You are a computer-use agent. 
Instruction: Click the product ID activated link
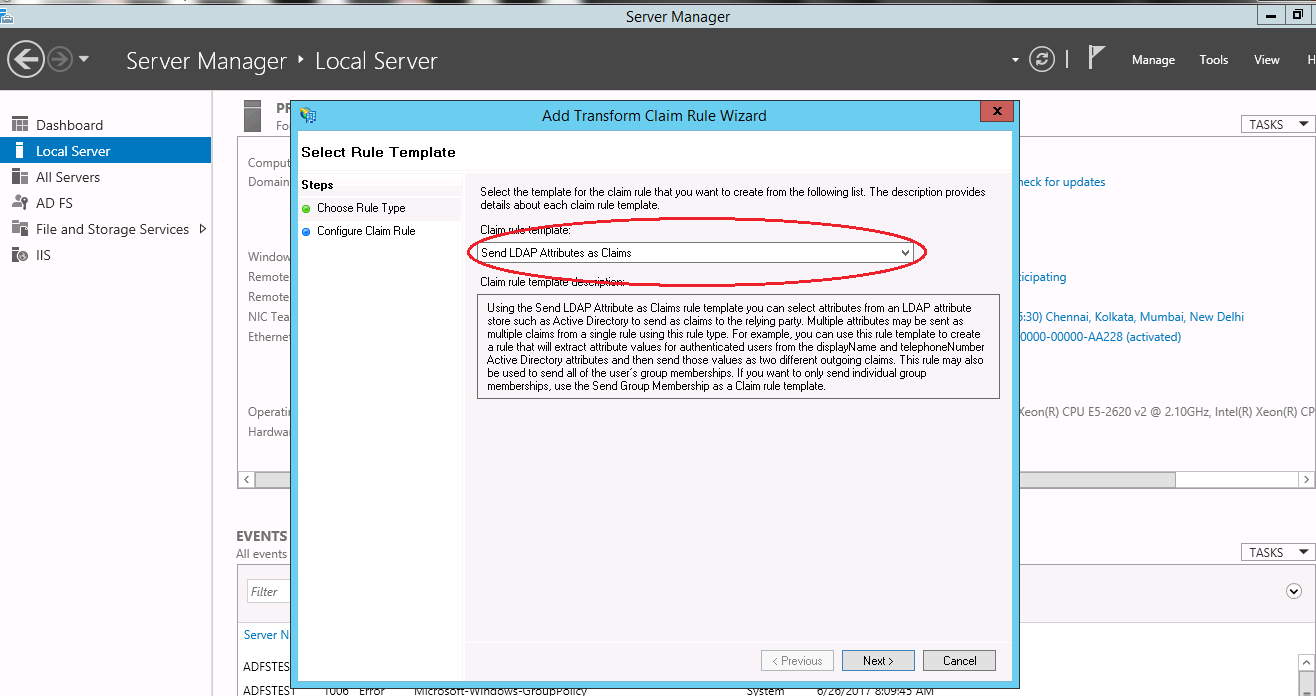click(1099, 337)
